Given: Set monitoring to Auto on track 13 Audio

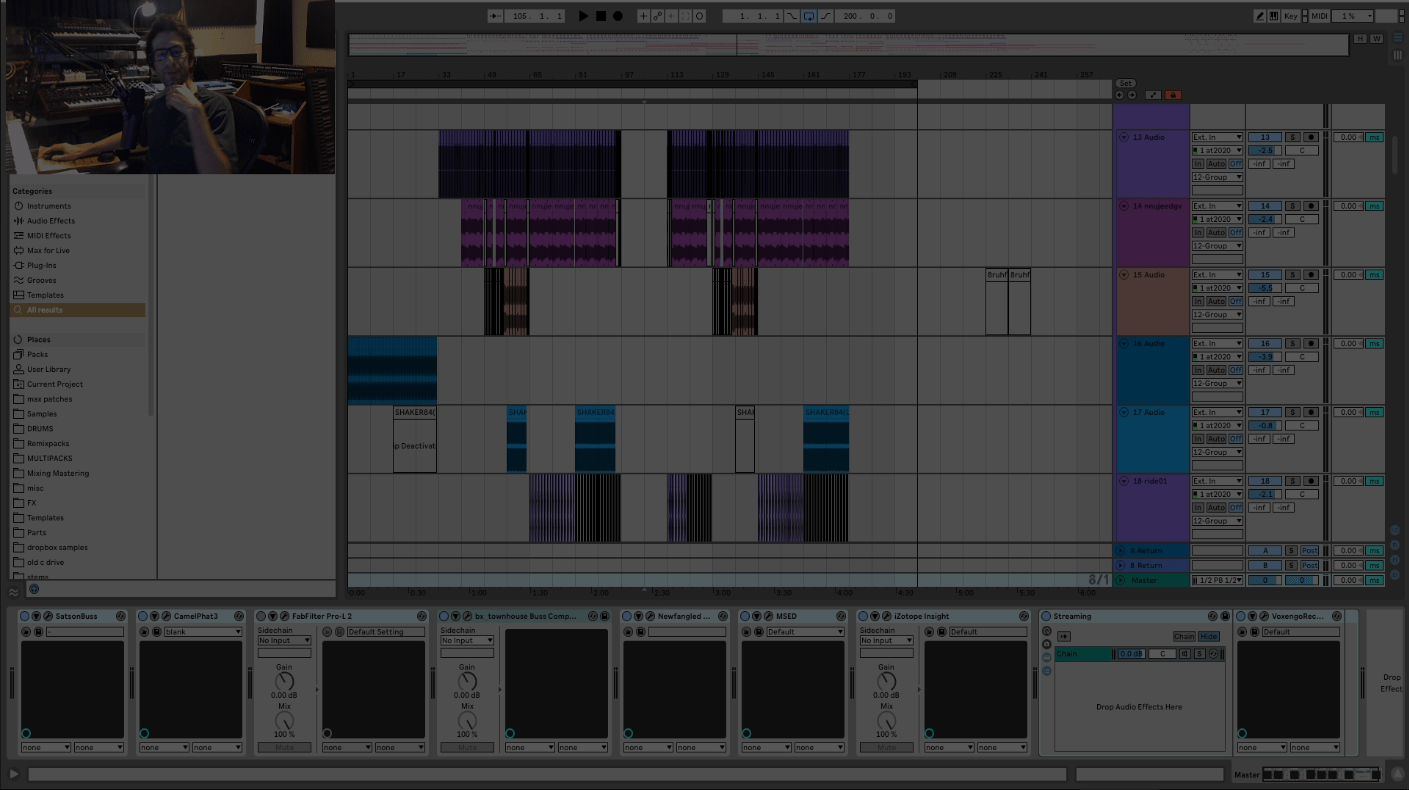Looking at the screenshot, I should (x=1216, y=164).
